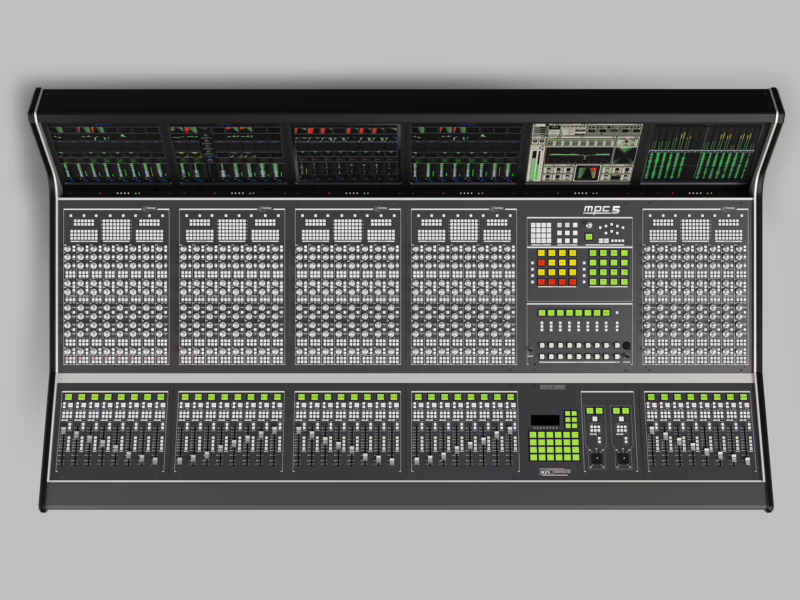Grab the first fader in third fader bay

298,431
